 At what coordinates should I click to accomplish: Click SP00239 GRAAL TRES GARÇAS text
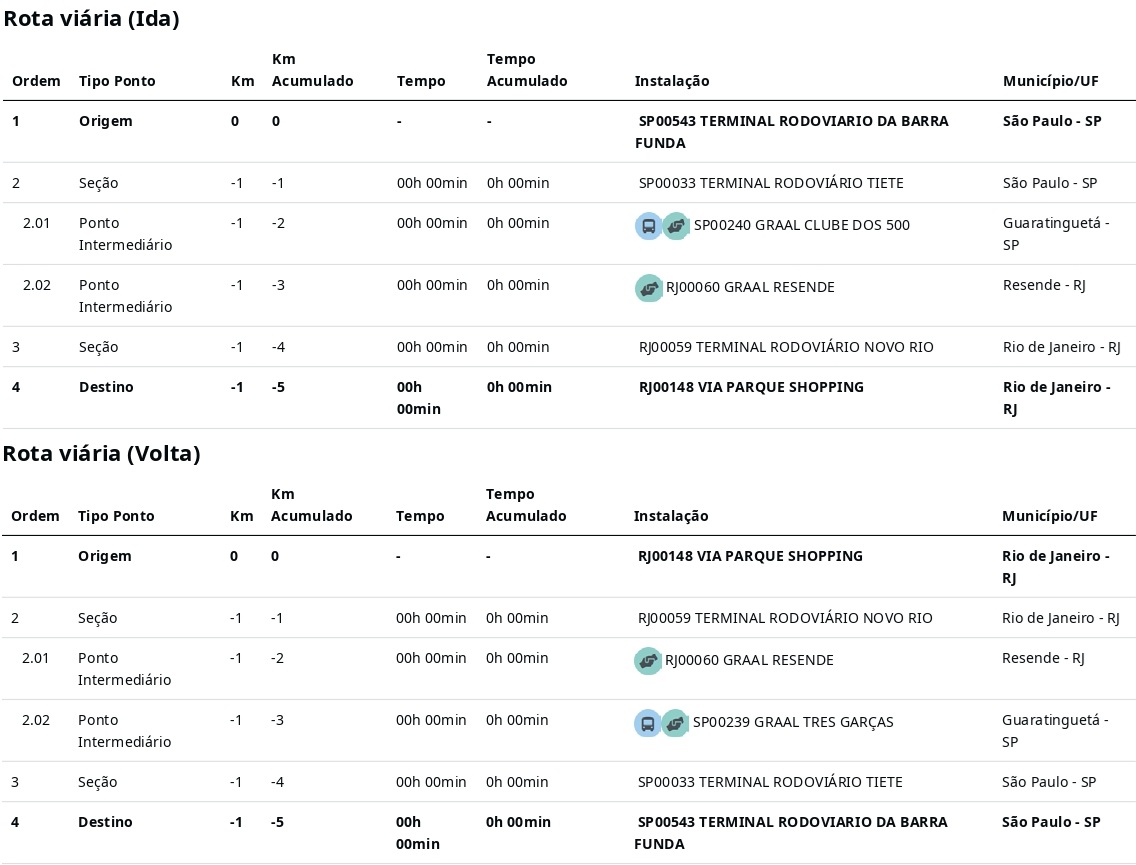click(x=793, y=722)
